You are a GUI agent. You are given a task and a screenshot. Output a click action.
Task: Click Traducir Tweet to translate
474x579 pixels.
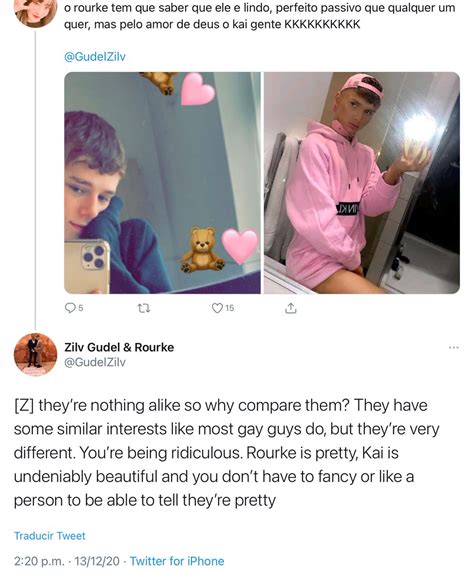(x=49, y=536)
